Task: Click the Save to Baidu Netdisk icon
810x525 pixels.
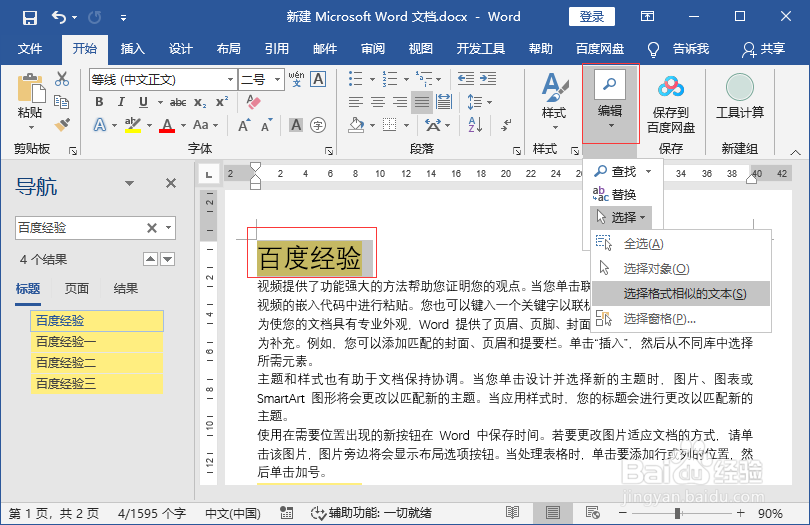Action: point(671,87)
